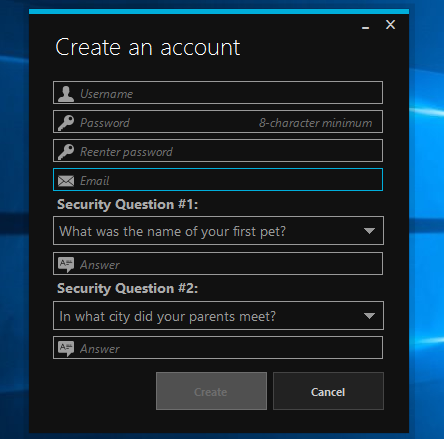This screenshot has height=439, width=444.
Task: Focus the Answer field for Security Question #1
Action: 218,264
